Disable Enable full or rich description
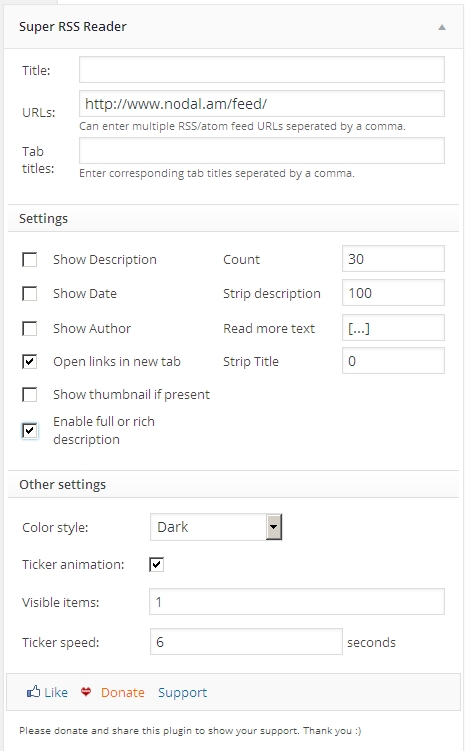This screenshot has height=751, width=469. point(30,431)
